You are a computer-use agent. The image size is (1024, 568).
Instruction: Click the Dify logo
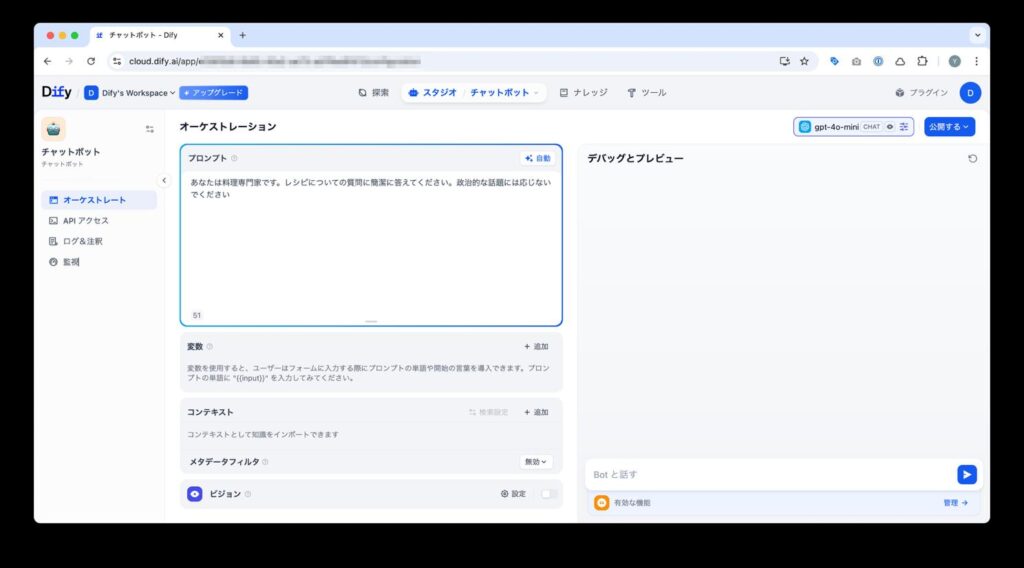(x=56, y=92)
